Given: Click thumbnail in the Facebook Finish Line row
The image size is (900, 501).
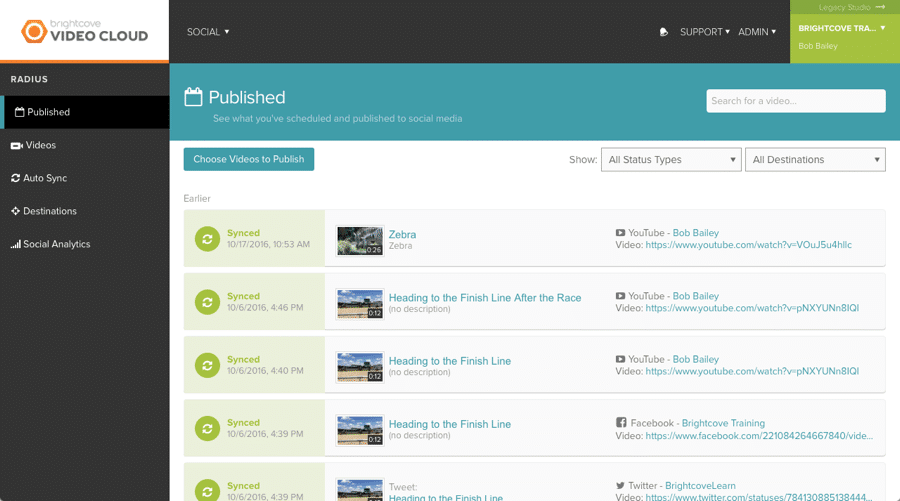Looking at the screenshot, I should click(x=360, y=430).
